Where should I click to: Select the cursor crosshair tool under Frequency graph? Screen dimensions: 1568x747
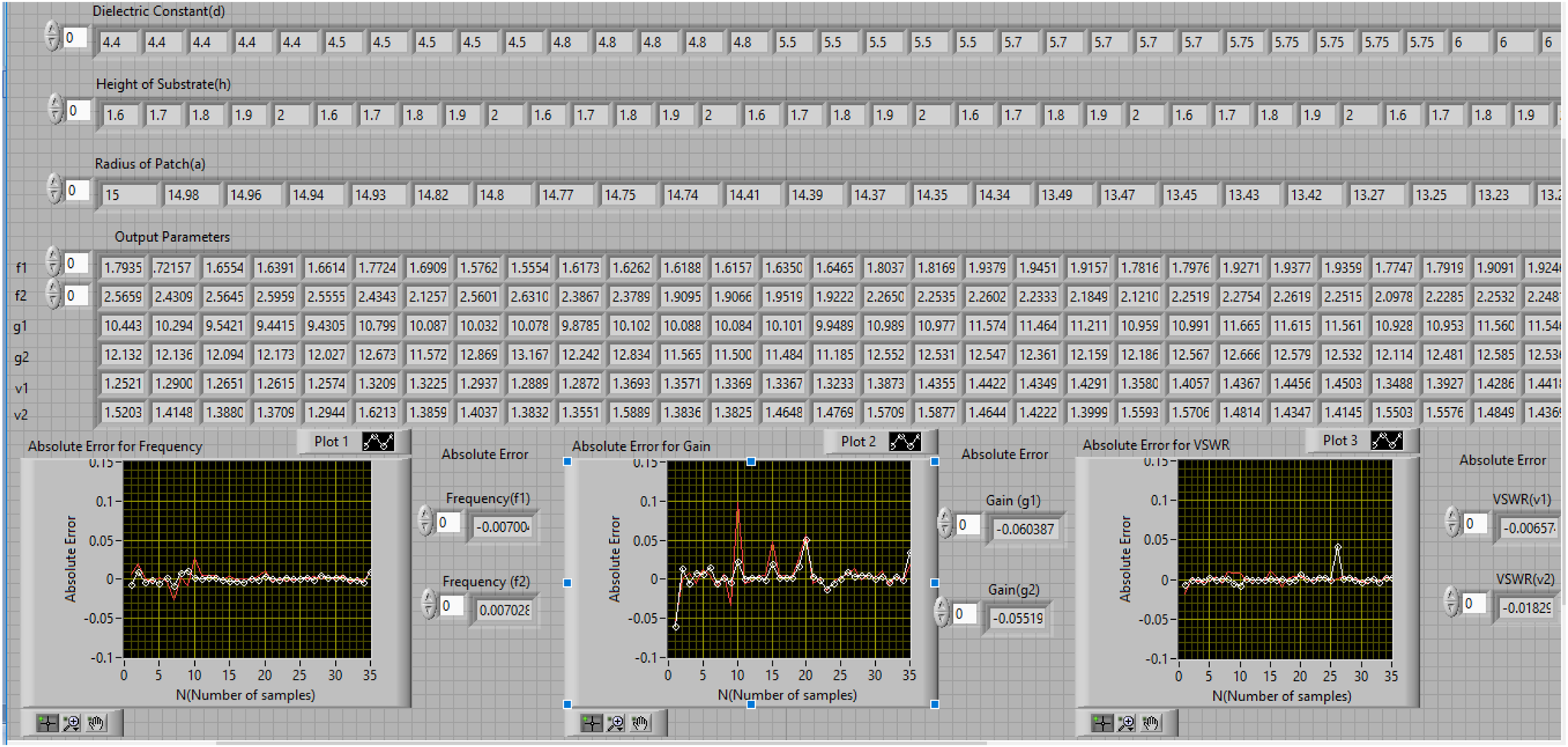pos(47,723)
